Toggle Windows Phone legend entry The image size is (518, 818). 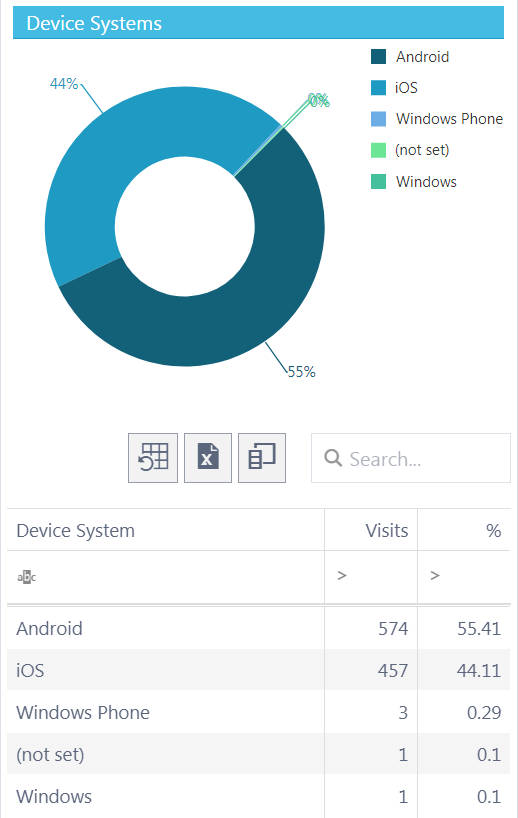click(x=437, y=119)
